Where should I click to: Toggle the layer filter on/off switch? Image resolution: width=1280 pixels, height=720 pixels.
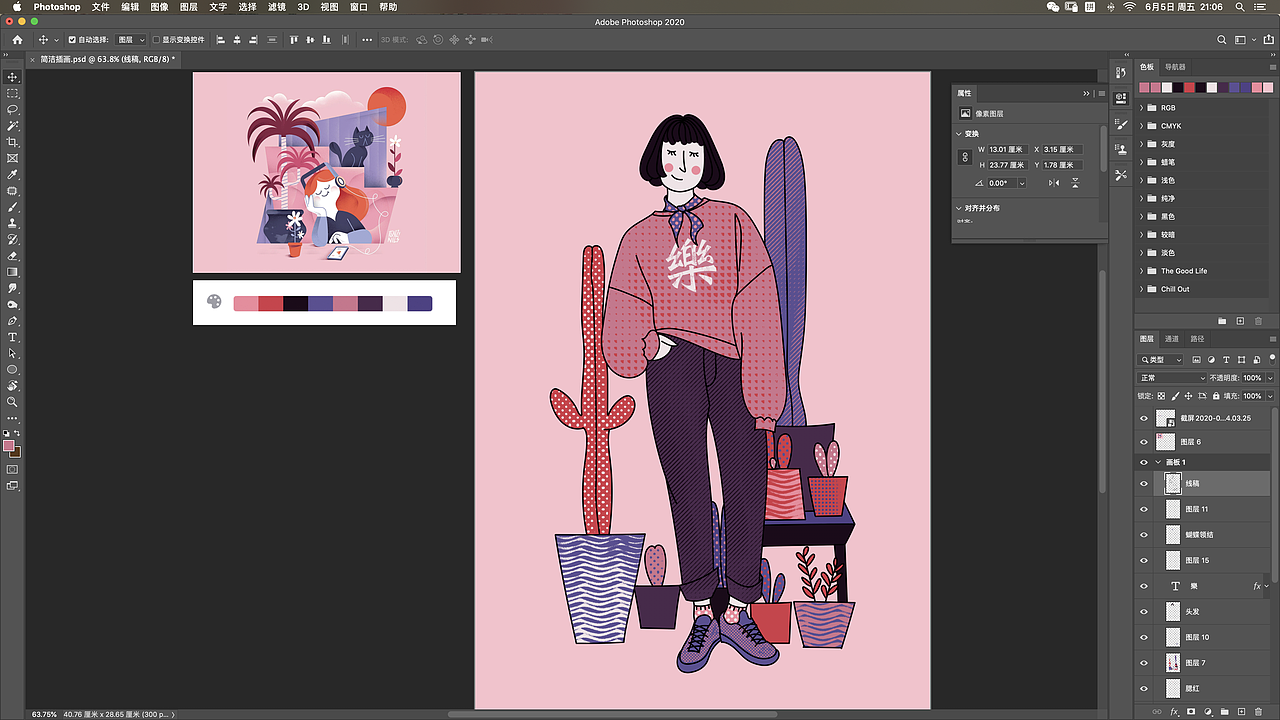click(1270, 360)
